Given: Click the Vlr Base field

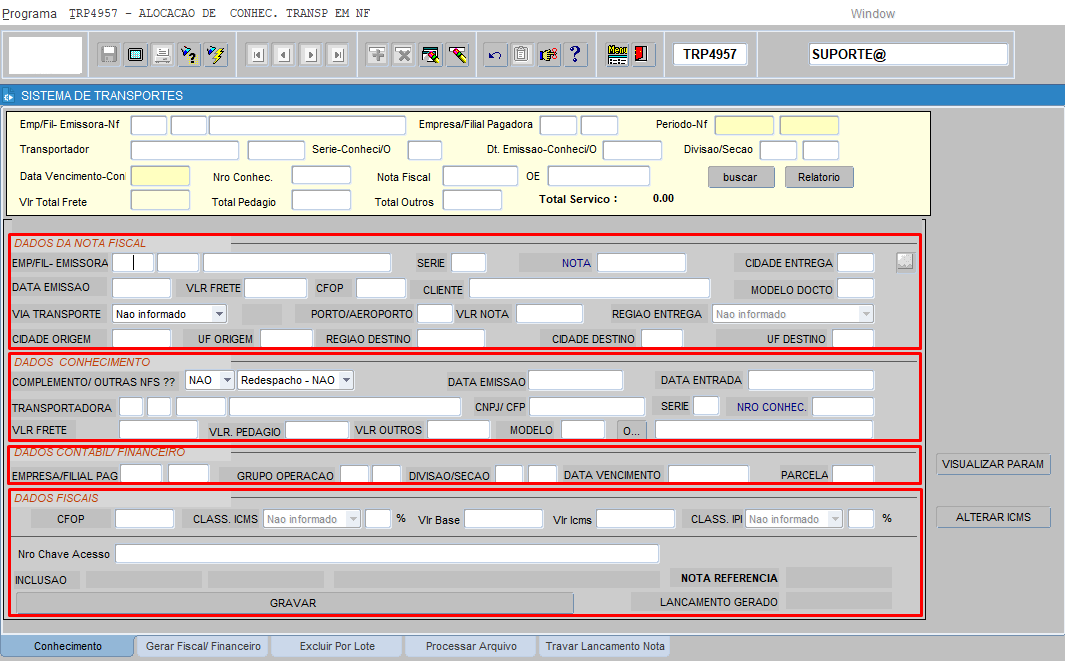Looking at the screenshot, I should (x=503, y=519).
